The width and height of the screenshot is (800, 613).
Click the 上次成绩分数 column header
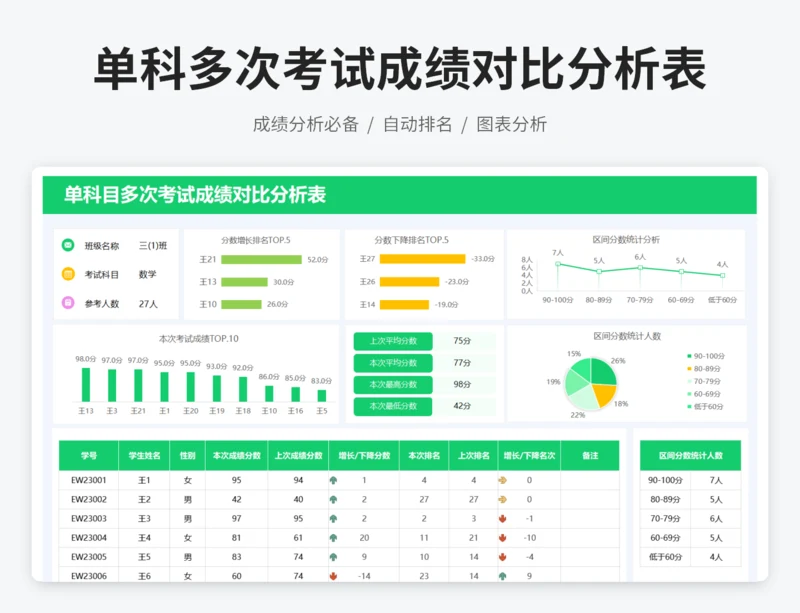coord(298,455)
